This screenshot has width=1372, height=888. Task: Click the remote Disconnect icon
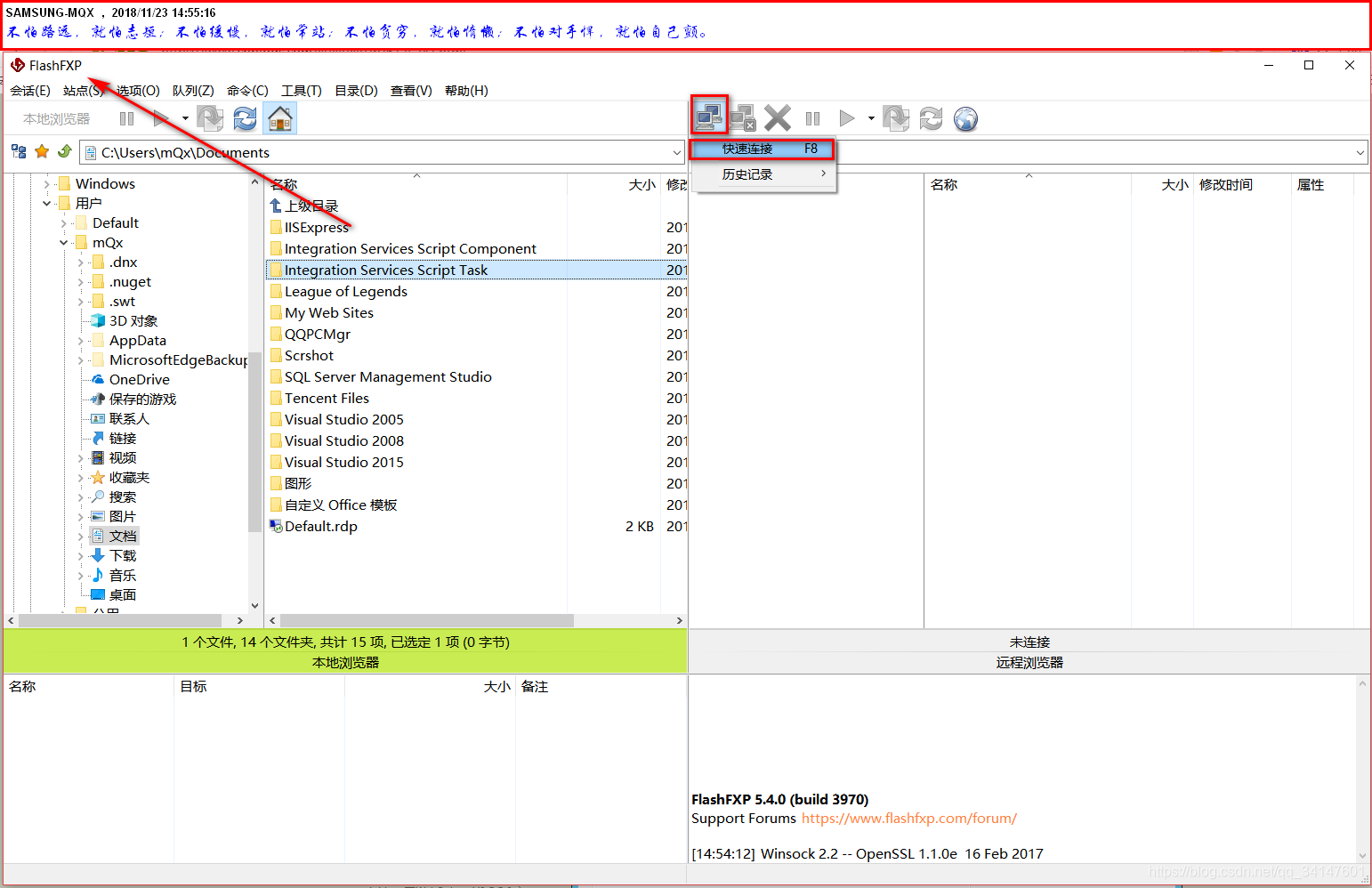click(743, 118)
